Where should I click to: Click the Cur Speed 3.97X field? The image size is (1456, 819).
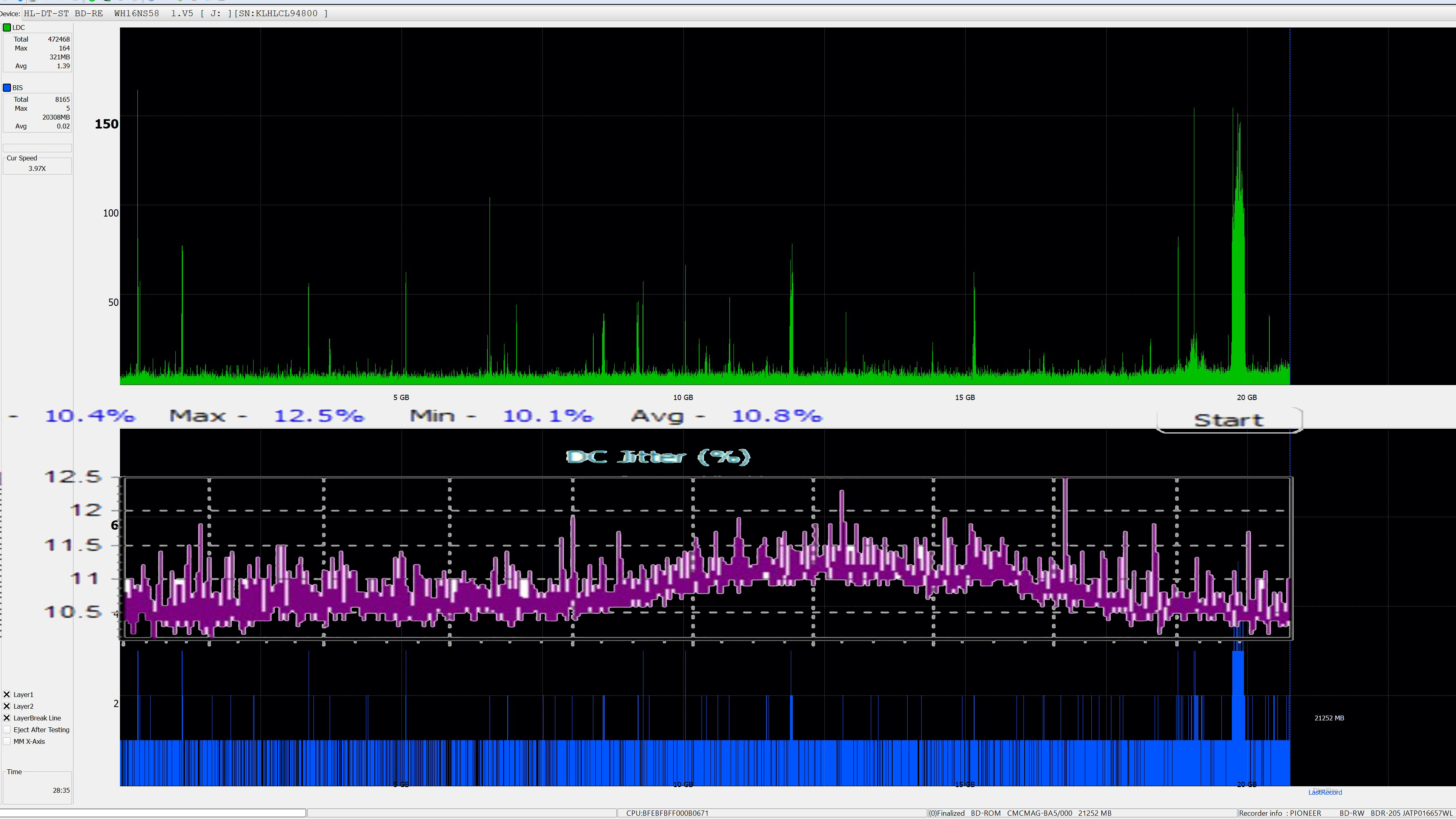pos(37,168)
